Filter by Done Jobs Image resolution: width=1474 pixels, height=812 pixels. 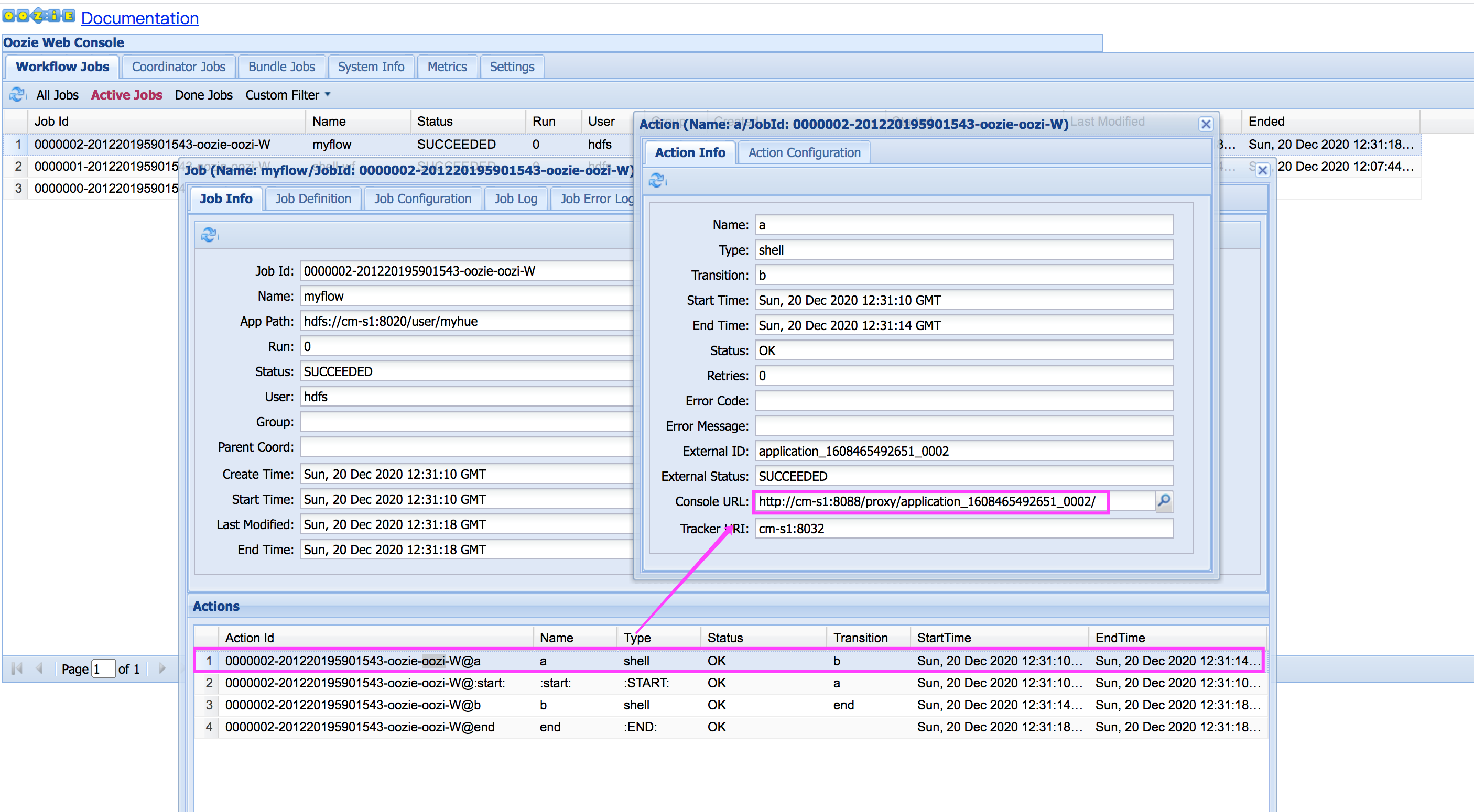pos(204,95)
